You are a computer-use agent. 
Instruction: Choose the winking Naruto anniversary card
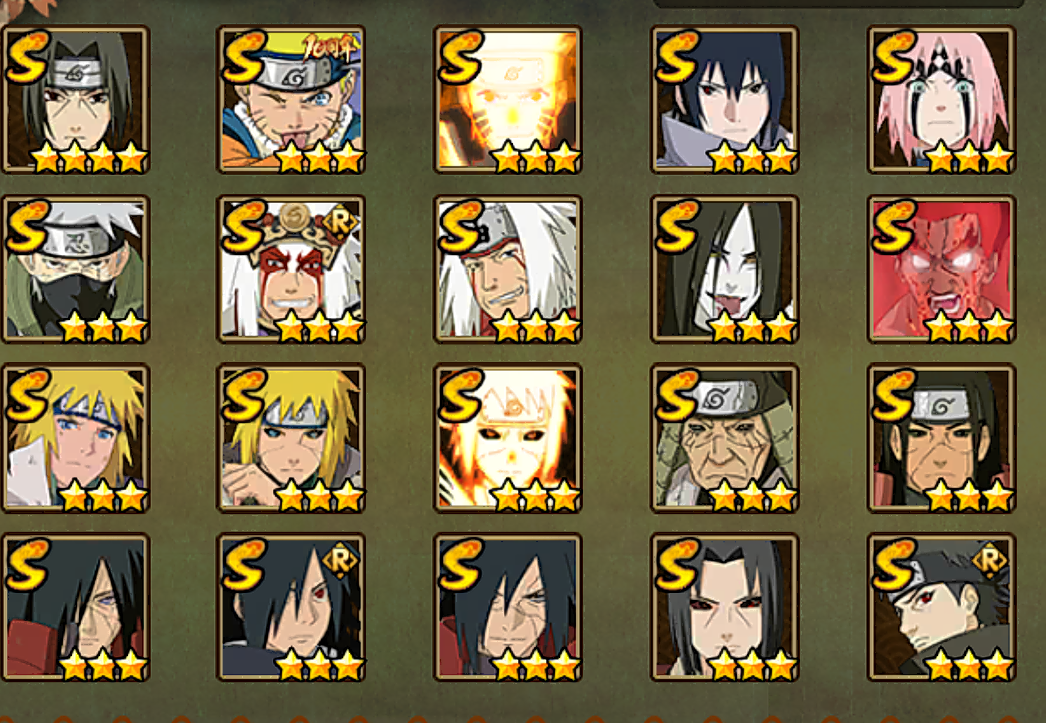coord(292,100)
